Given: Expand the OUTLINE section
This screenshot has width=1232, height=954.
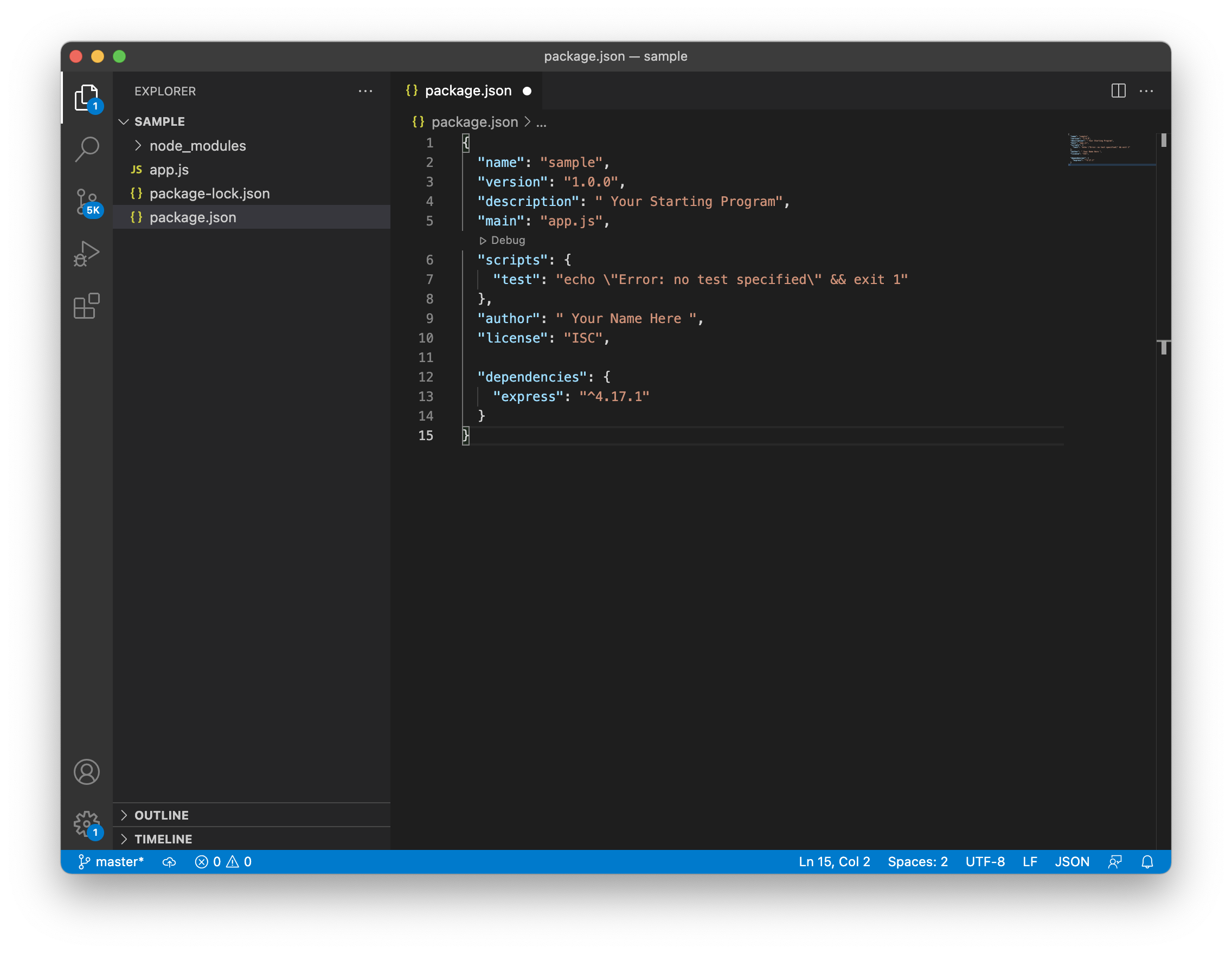Looking at the screenshot, I should click(162, 815).
